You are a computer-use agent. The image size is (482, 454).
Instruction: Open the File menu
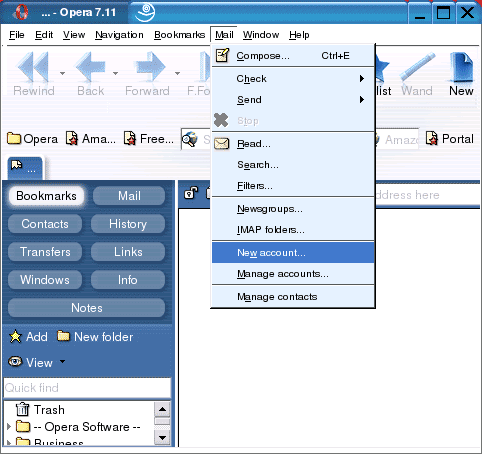point(17,35)
